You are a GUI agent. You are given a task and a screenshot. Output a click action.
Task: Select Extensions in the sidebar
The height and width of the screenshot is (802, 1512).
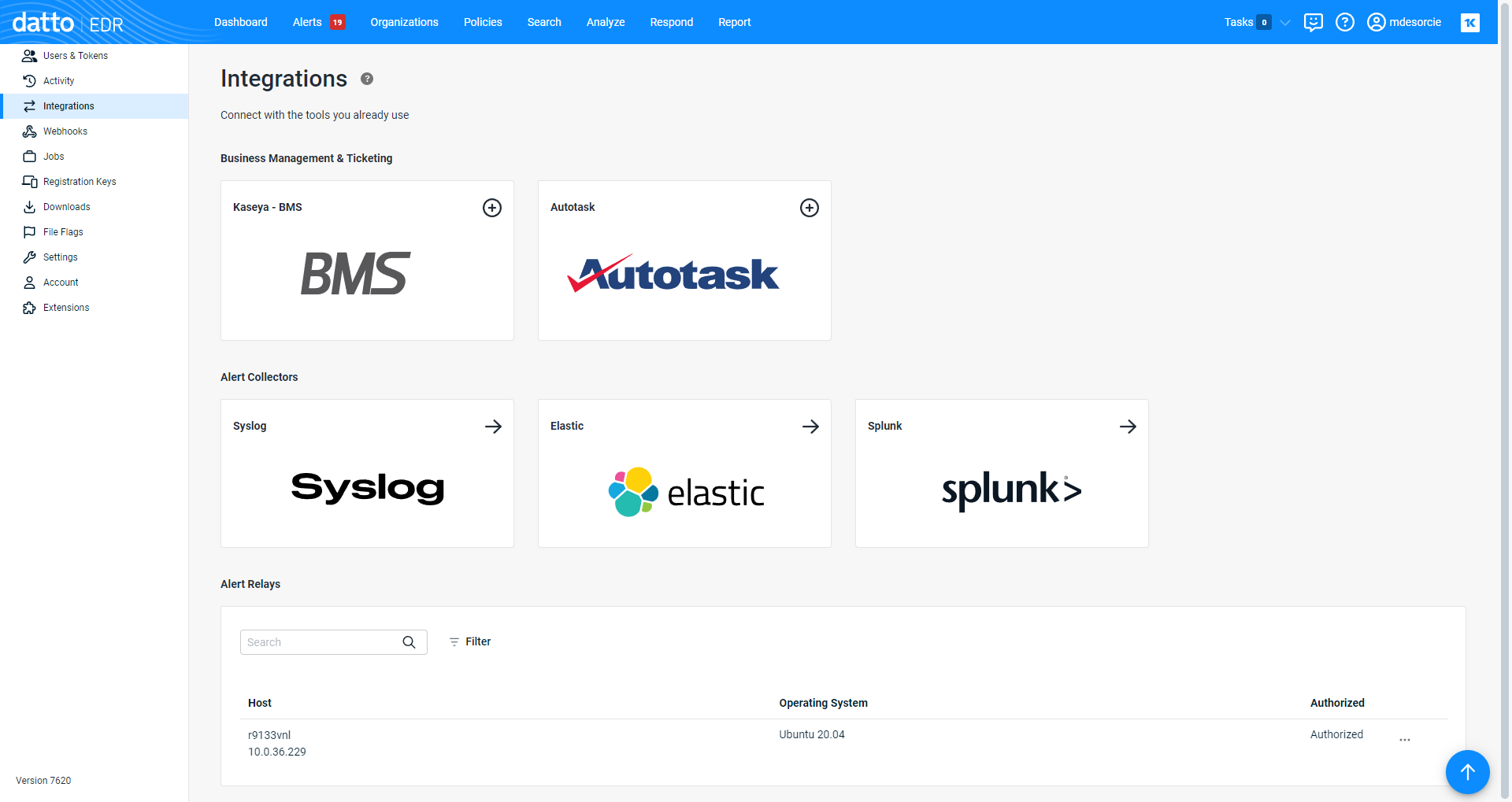[x=66, y=308]
